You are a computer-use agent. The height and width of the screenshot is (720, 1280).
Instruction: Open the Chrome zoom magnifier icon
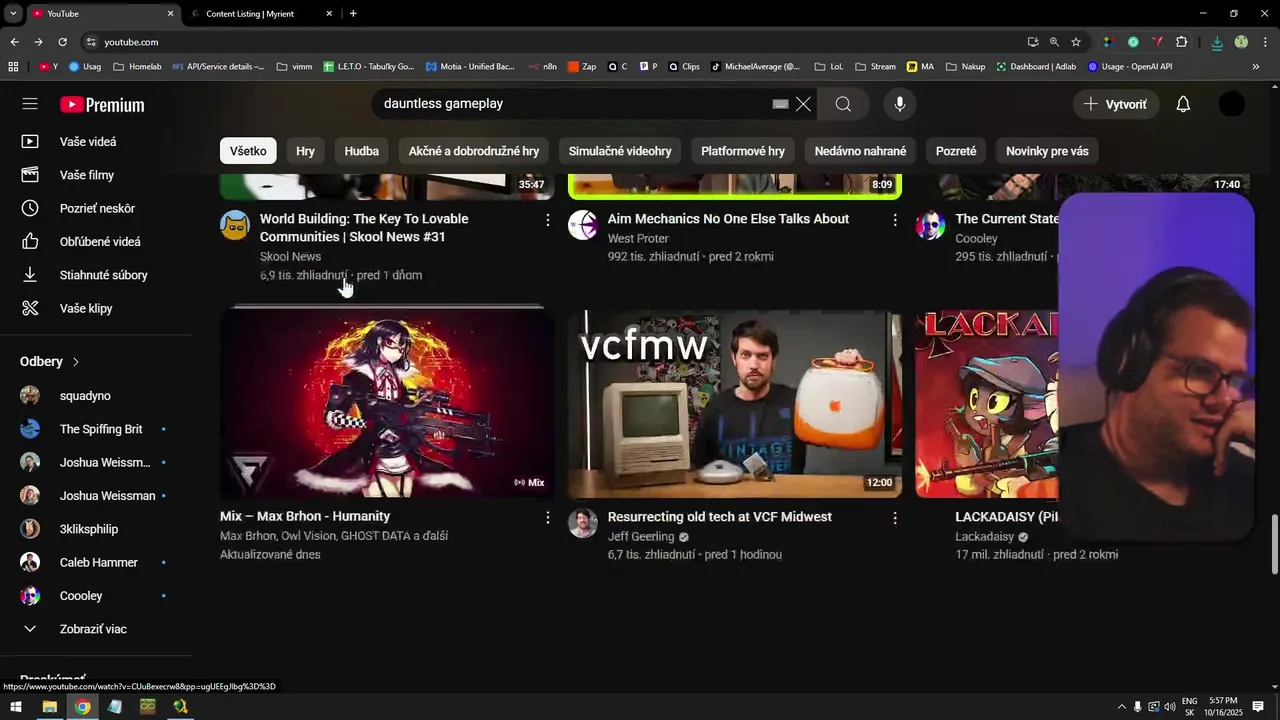(1054, 42)
